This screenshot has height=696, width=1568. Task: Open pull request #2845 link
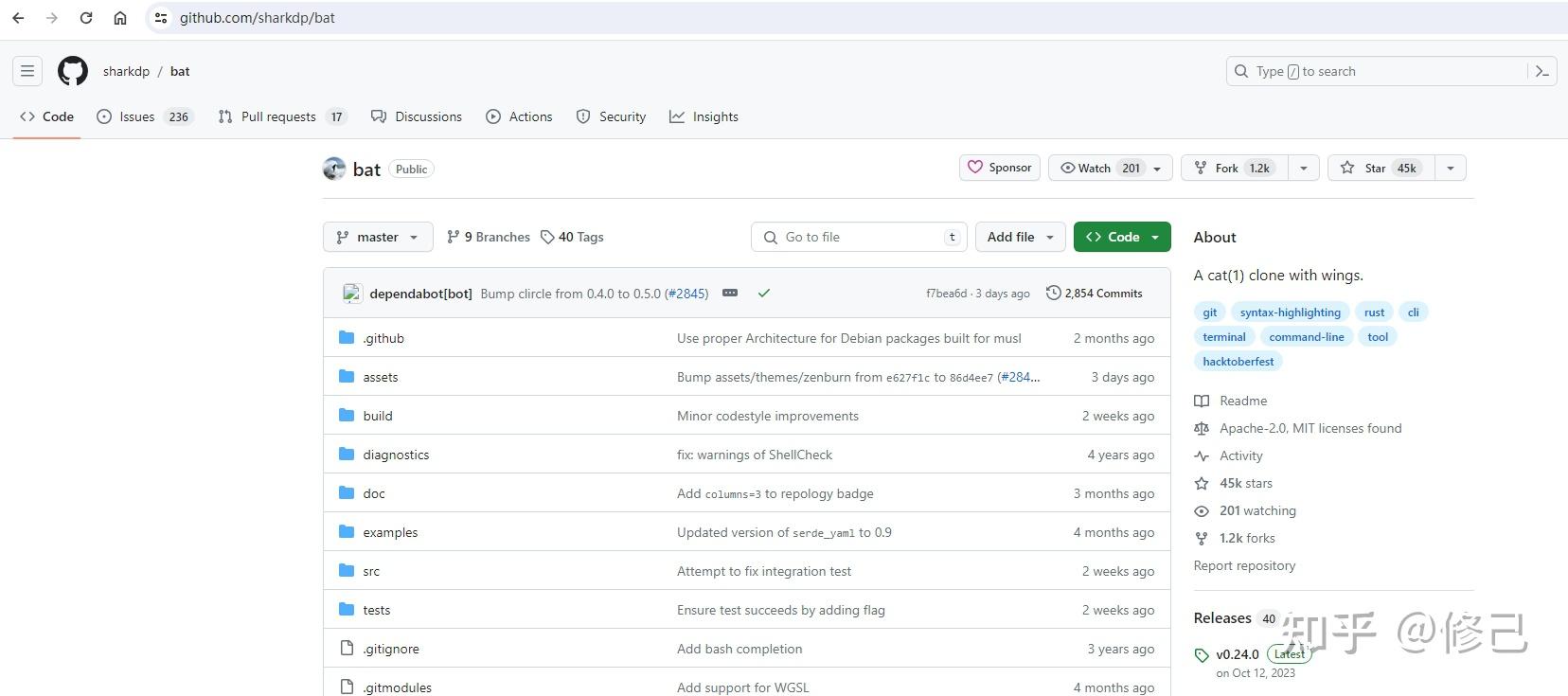pyautogui.click(x=686, y=294)
